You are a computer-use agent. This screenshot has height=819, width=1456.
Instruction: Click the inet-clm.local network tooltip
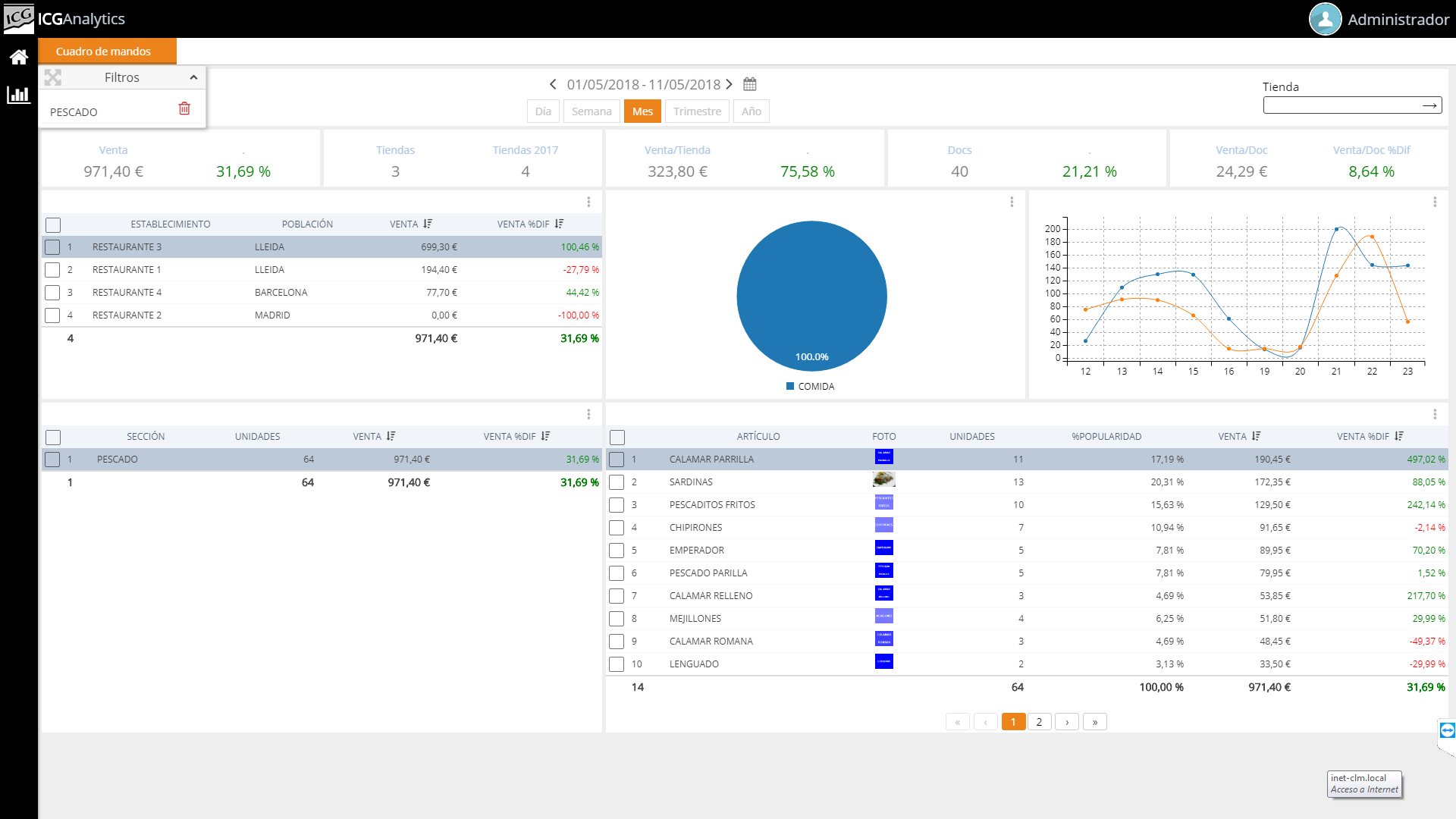1364,784
